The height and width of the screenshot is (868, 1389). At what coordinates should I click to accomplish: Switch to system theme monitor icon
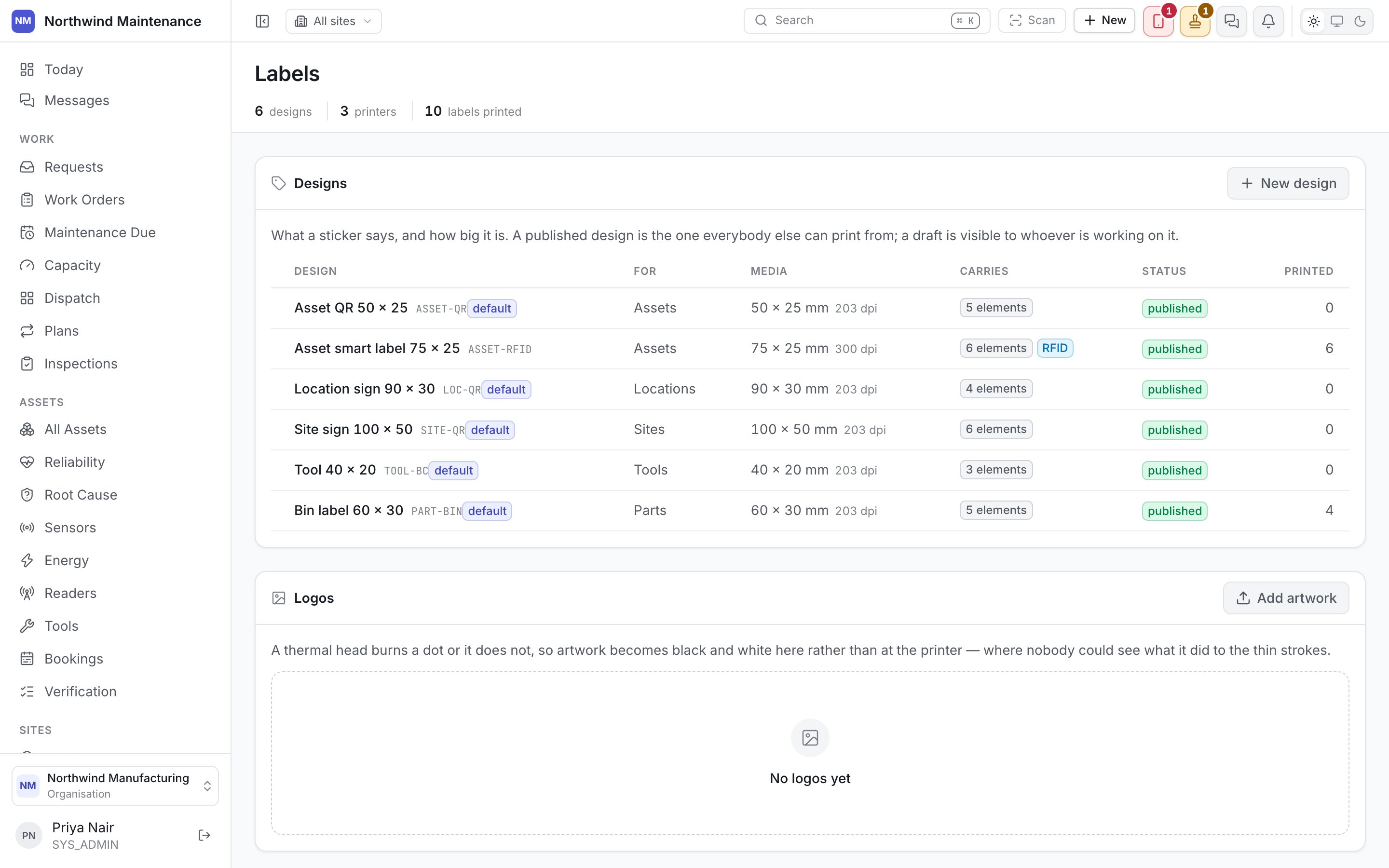click(1337, 21)
